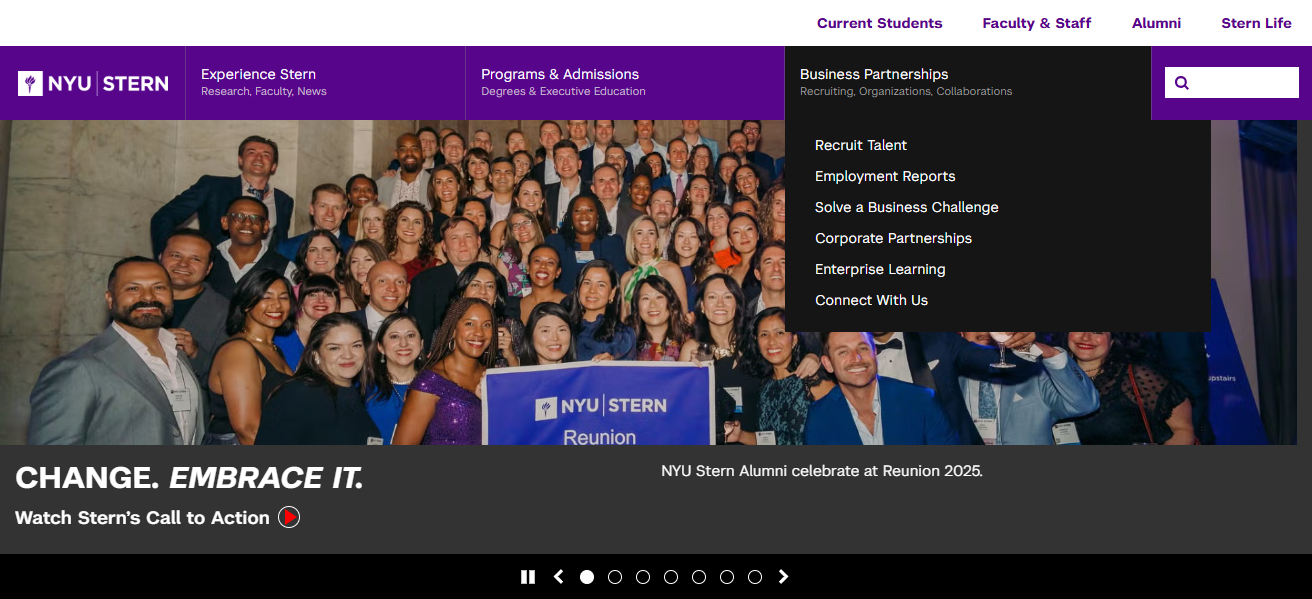
Task: Open the Faculty & Staff link
Action: pos(1036,23)
